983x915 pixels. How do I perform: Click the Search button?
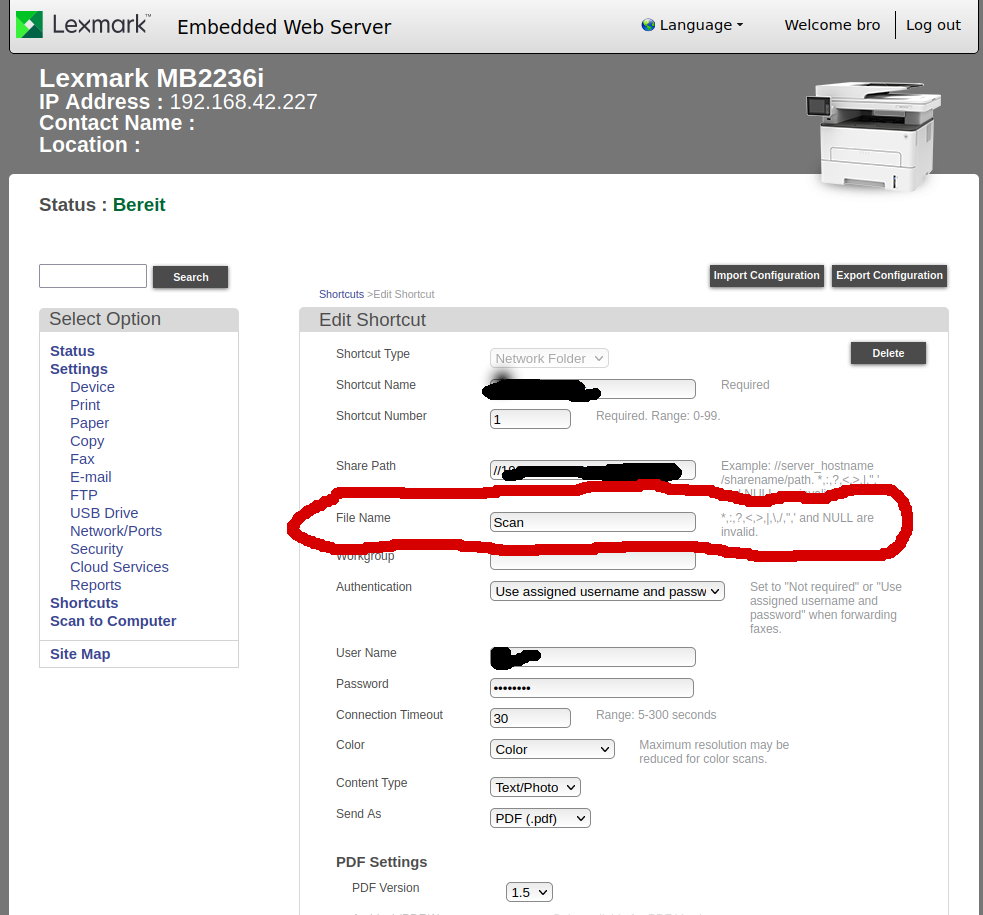tap(191, 277)
